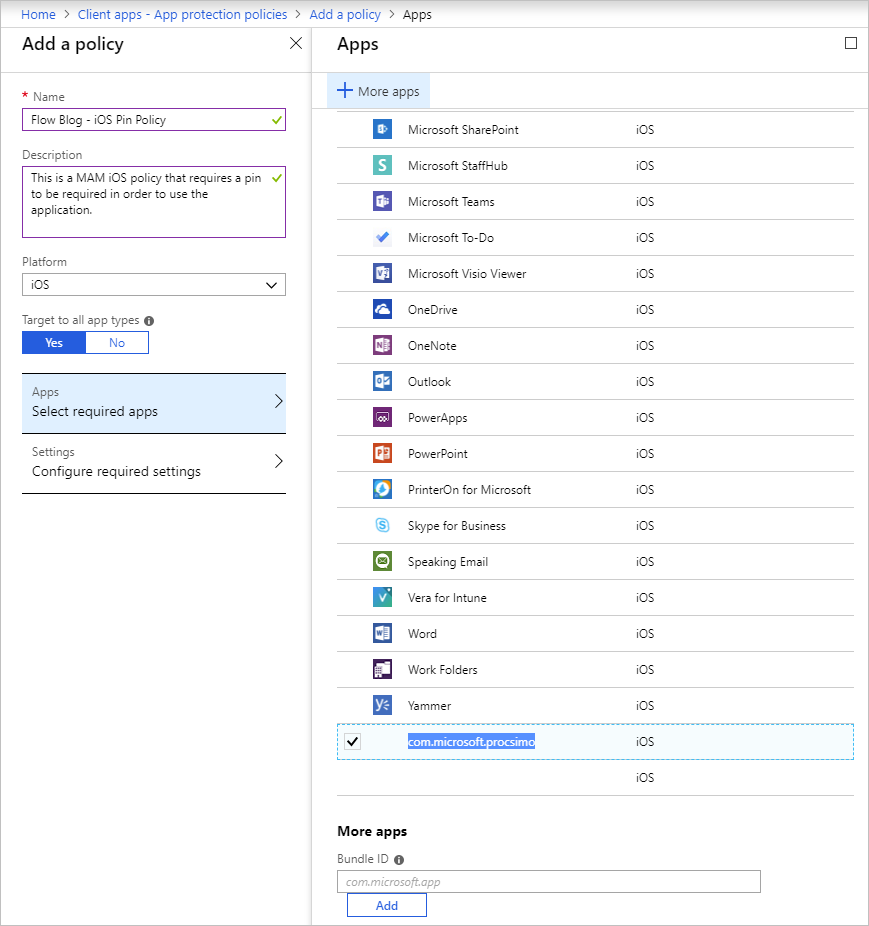Click the Microsoft SharePoint app icon
869x926 pixels.
[381, 130]
